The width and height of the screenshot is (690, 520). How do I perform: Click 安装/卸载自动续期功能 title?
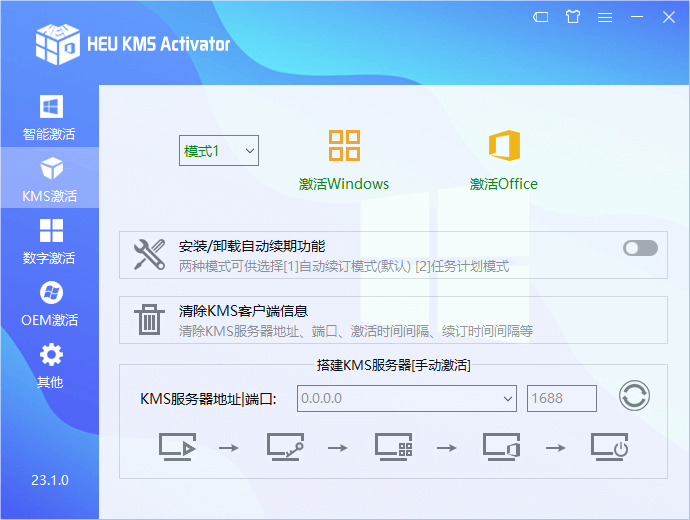(252, 246)
